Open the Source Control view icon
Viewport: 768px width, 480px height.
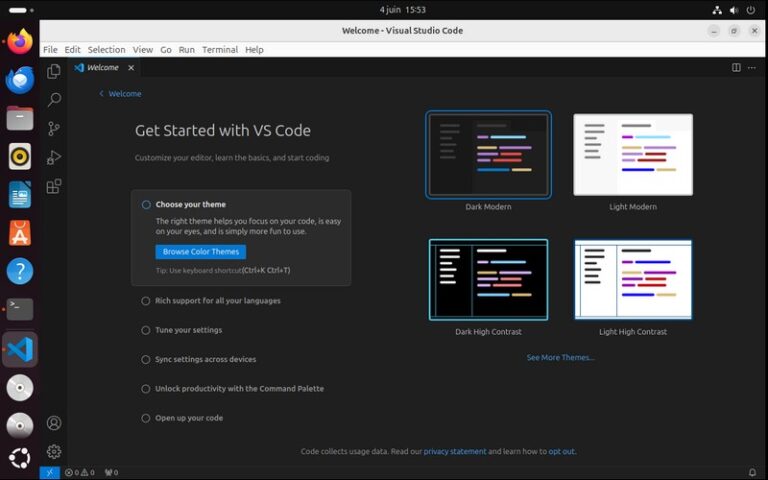[x=54, y=129]
